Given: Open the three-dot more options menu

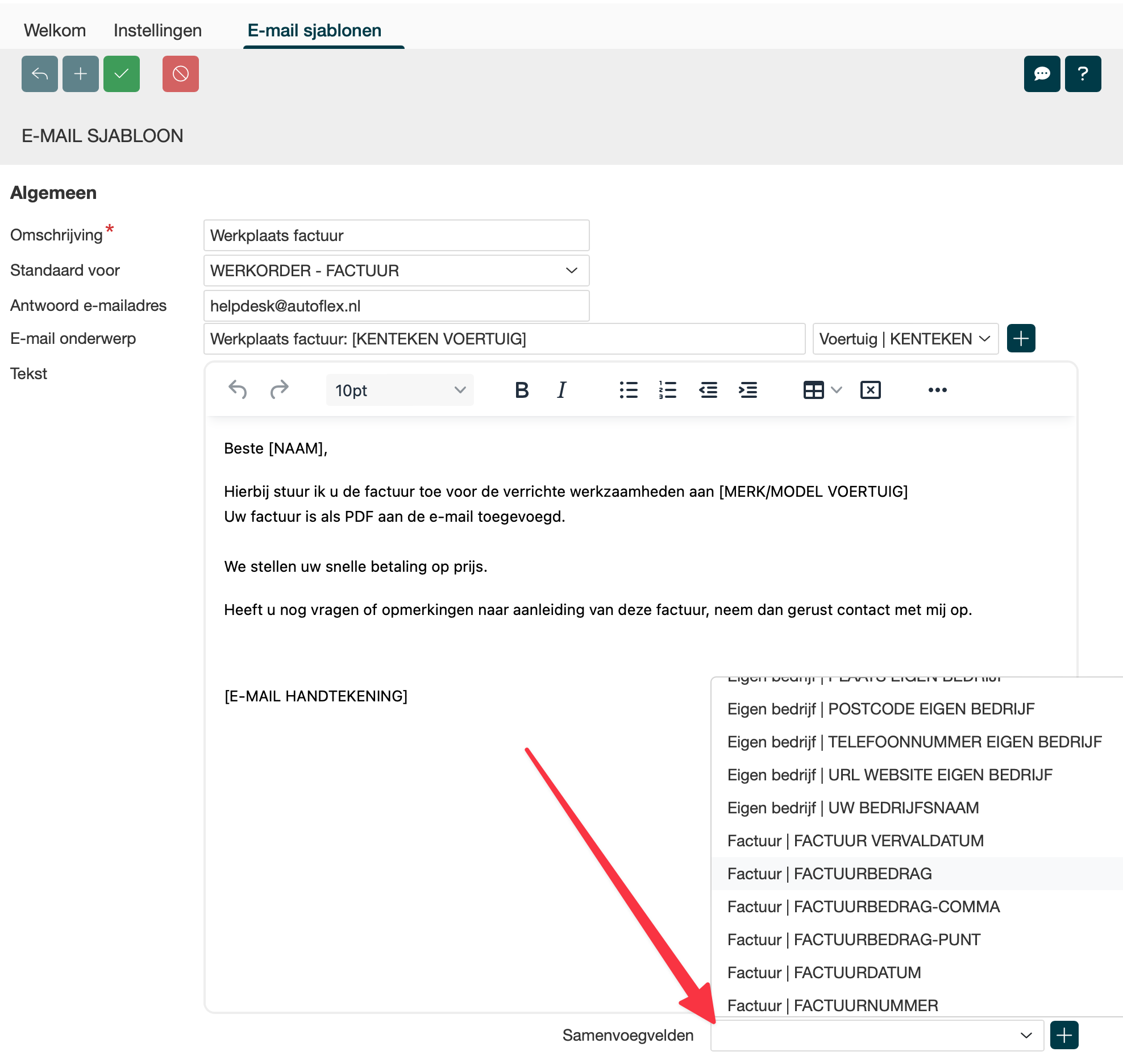Looking at the screenshot, I should coord(937,390).
